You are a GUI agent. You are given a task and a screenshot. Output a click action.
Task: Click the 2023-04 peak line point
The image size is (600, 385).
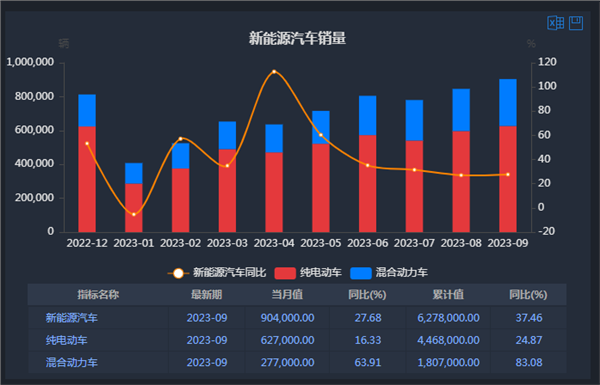click(274, 72)
